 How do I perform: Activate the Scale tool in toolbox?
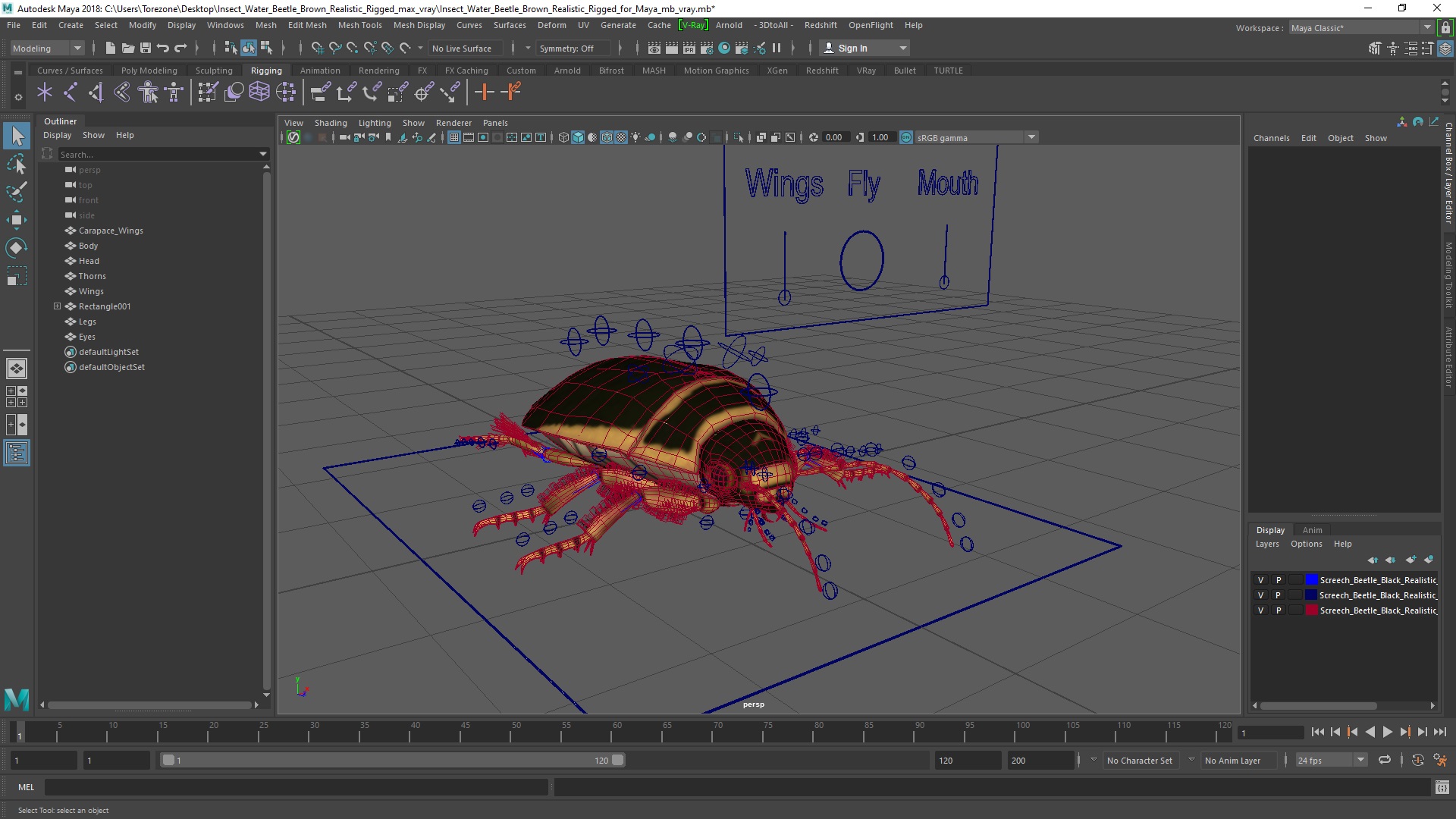coord(17,276)
